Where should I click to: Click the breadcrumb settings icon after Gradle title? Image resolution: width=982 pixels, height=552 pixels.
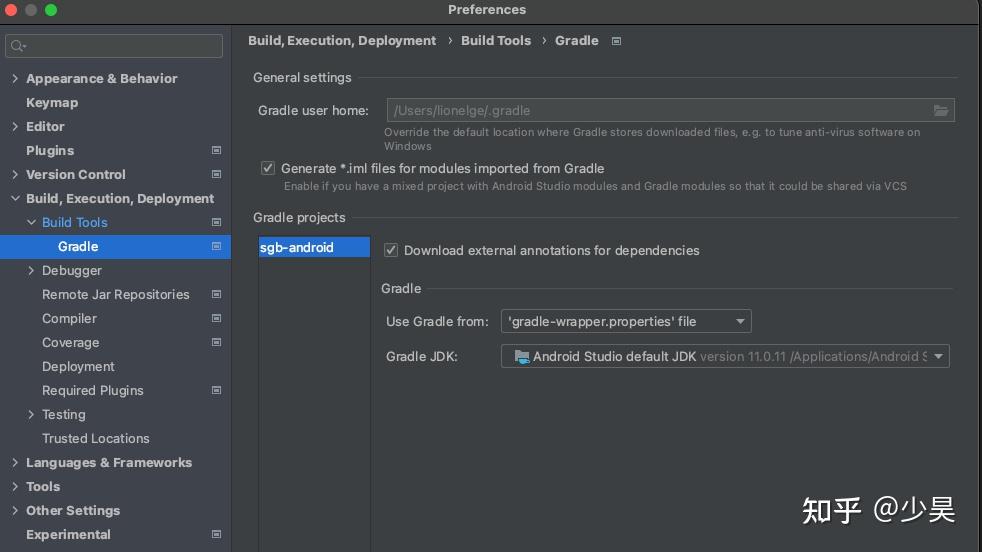[616, 41]
